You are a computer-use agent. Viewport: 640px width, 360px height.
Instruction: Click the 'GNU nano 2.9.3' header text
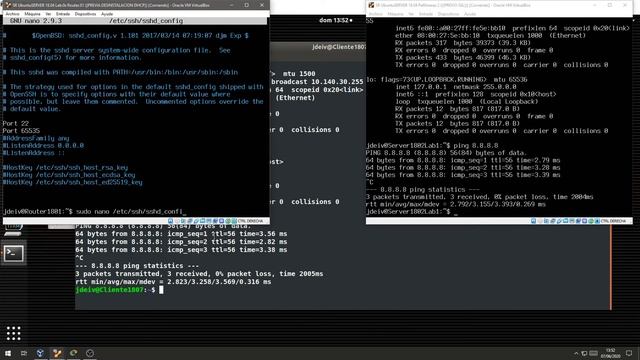(x=36, y=21)
